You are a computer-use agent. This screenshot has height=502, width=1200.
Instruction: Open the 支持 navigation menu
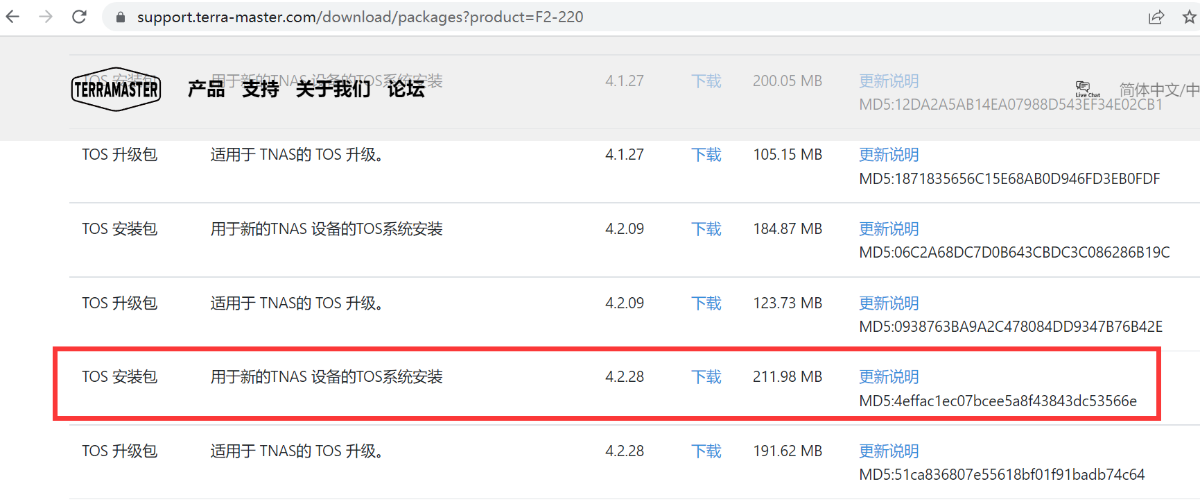pyautogui.click(x=260, y=89)
